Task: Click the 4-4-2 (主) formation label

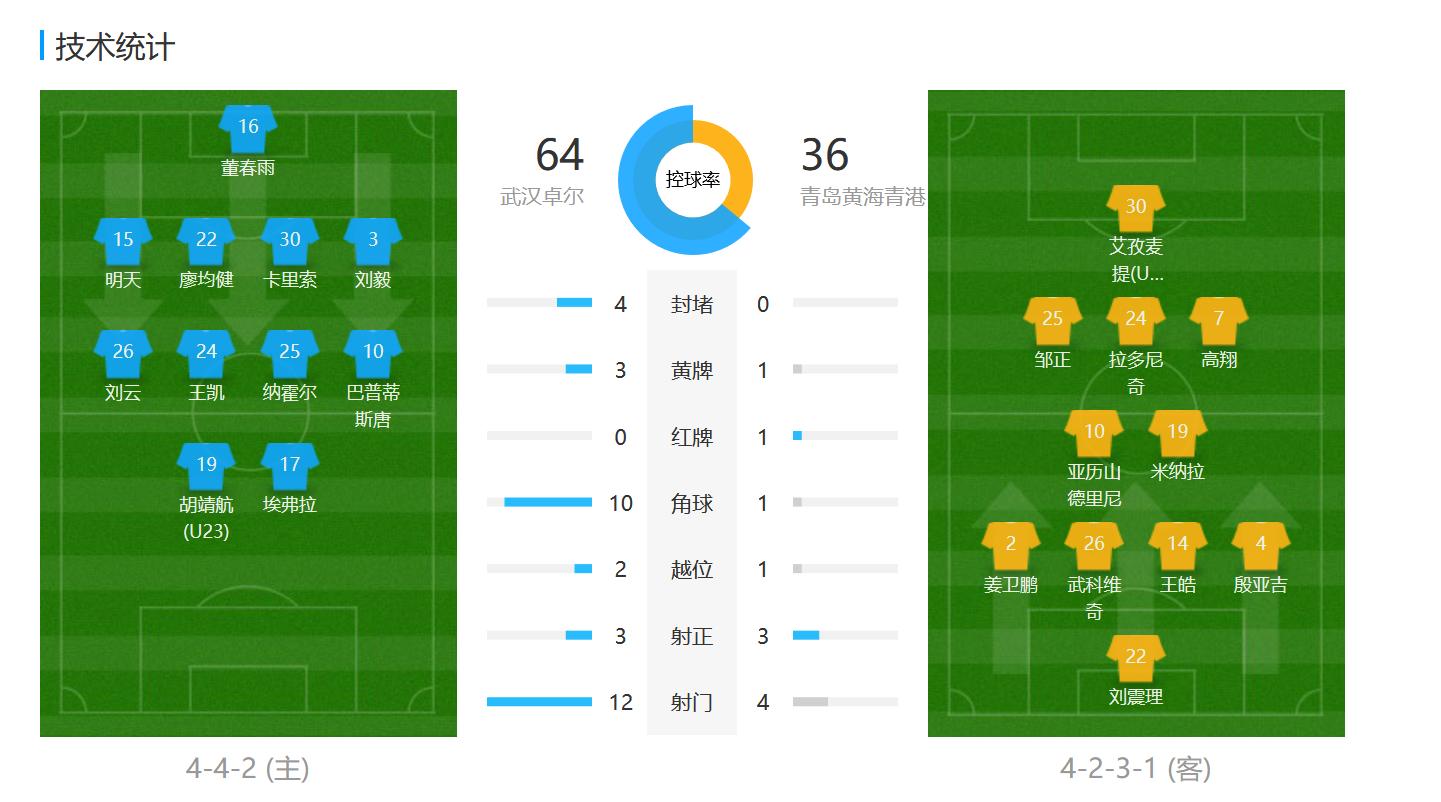Action: (x=248, y=768)
